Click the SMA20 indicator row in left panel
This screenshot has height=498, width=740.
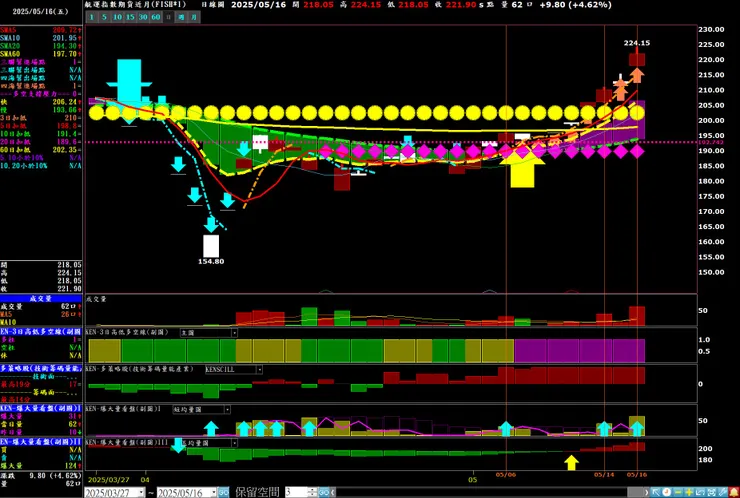pos(41,46)
